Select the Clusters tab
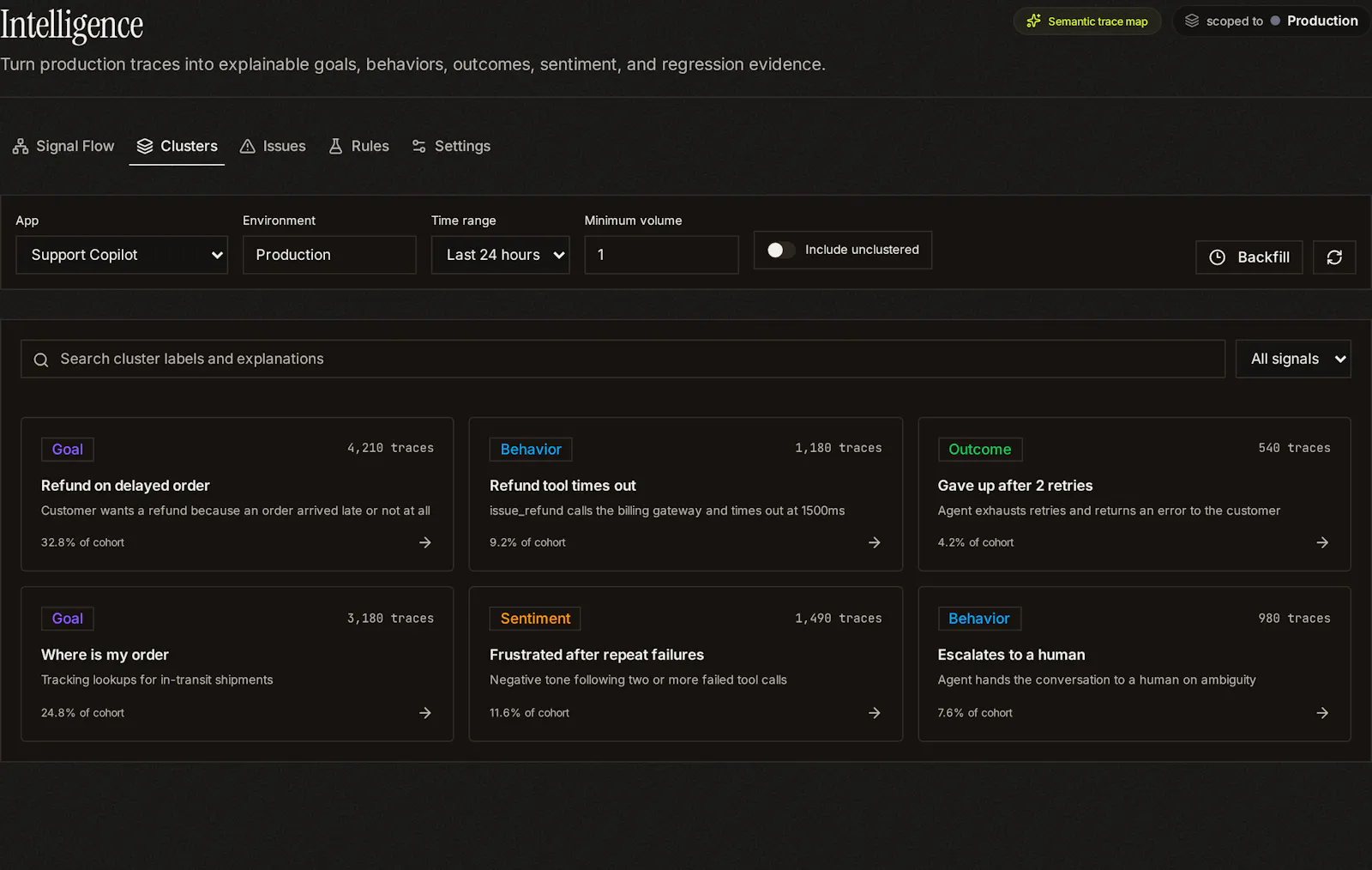 178,147
